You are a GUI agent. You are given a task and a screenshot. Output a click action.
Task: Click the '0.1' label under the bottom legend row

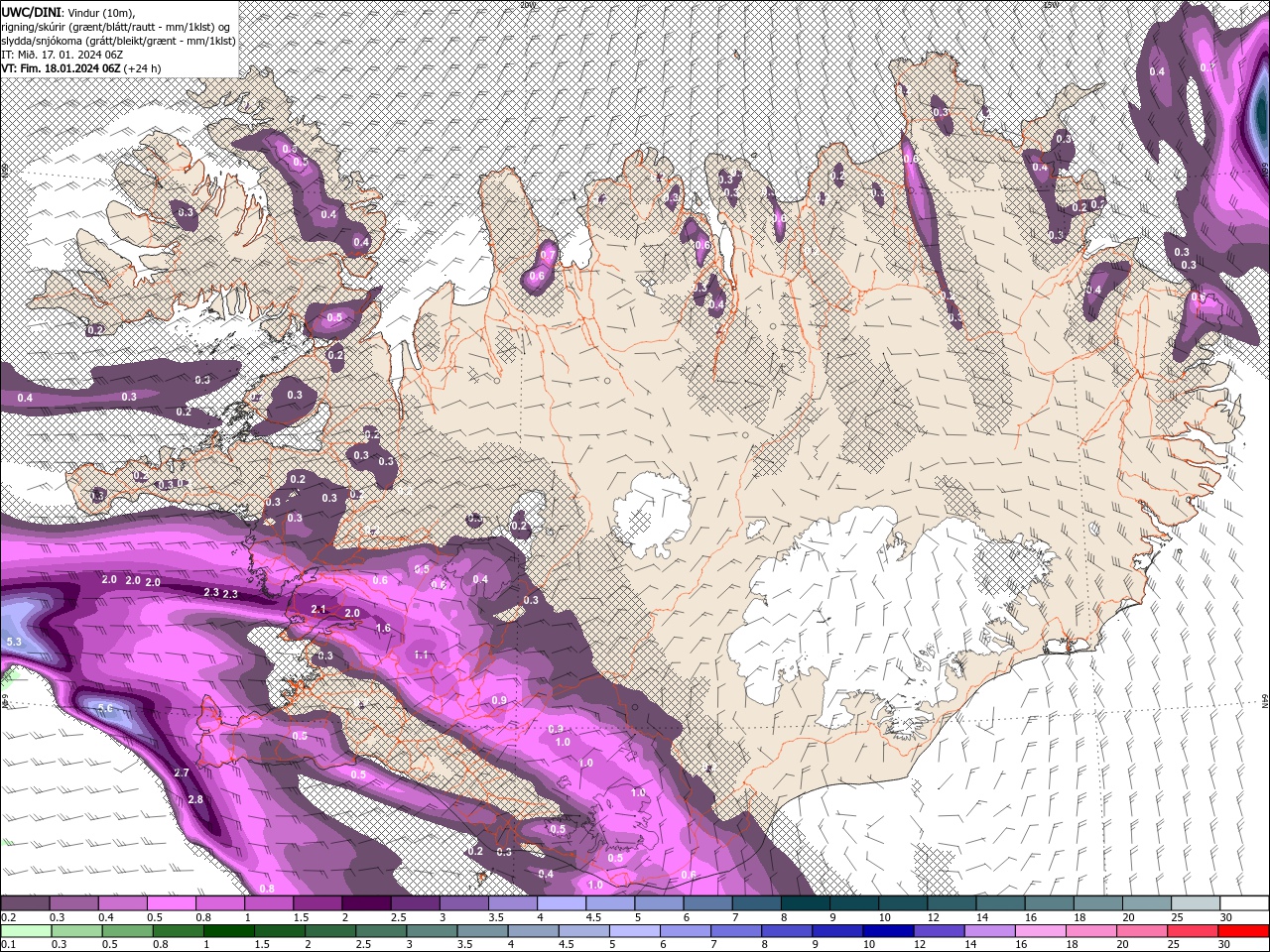coord(8,945)
